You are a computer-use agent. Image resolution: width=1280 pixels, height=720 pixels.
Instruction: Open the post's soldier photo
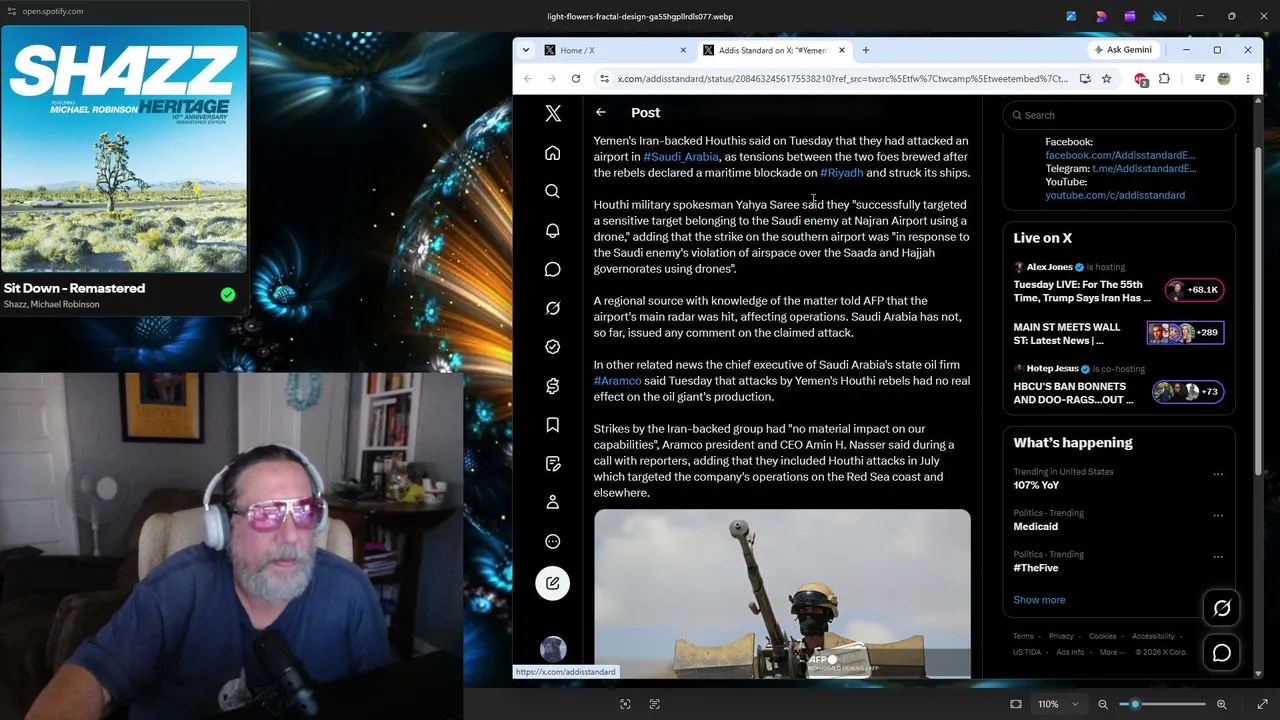782,594
